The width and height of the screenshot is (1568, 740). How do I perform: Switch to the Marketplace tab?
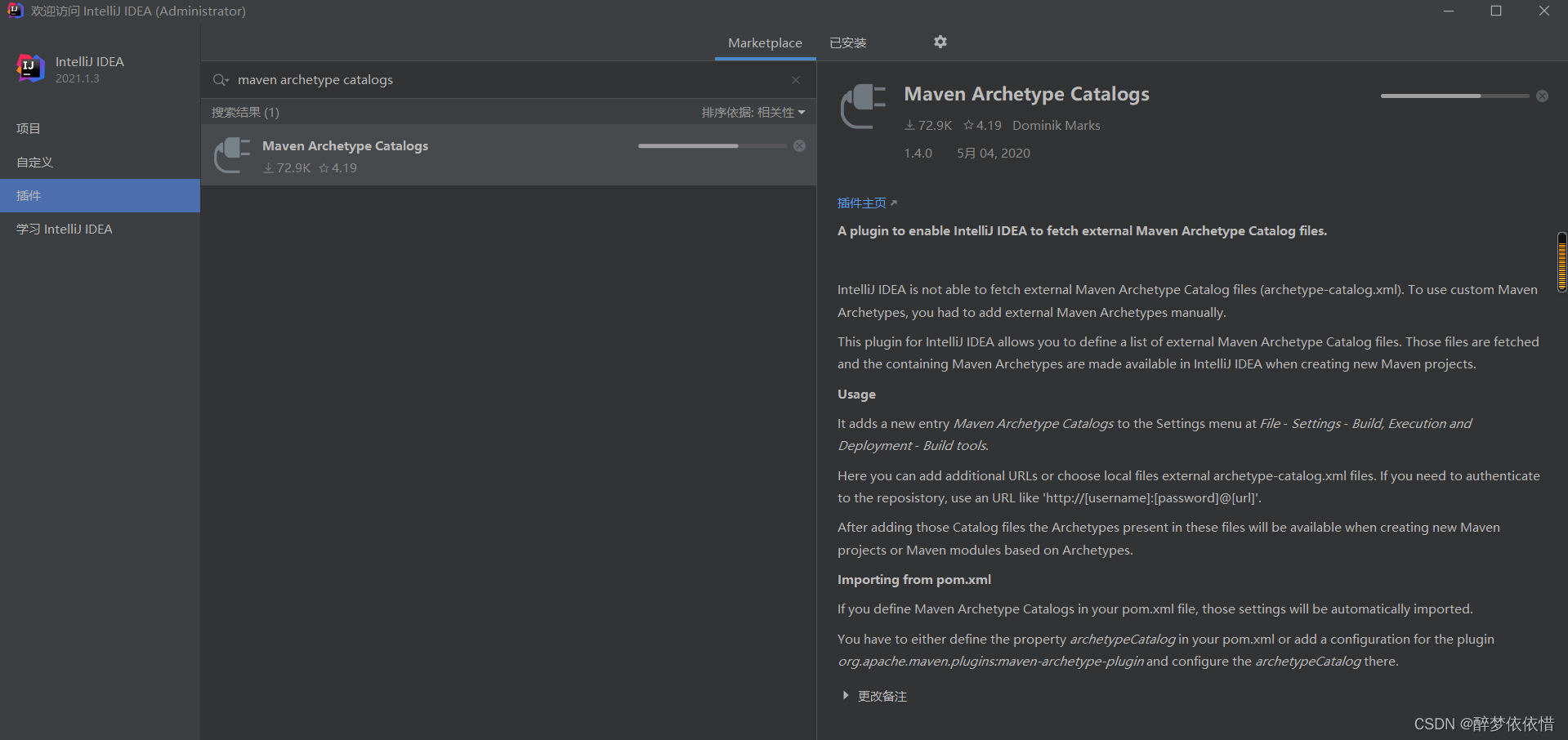(765, 42)
